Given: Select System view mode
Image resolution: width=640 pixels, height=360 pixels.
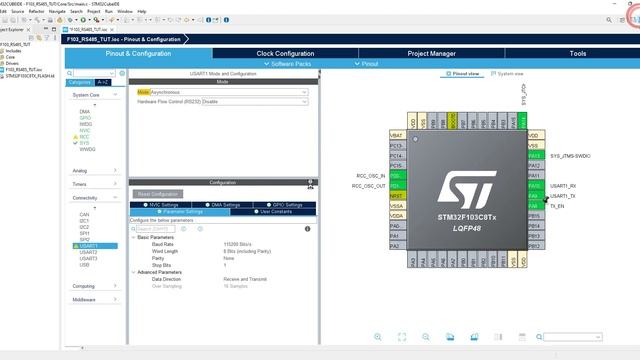Looking at the screenshot, I should [507, 73].
